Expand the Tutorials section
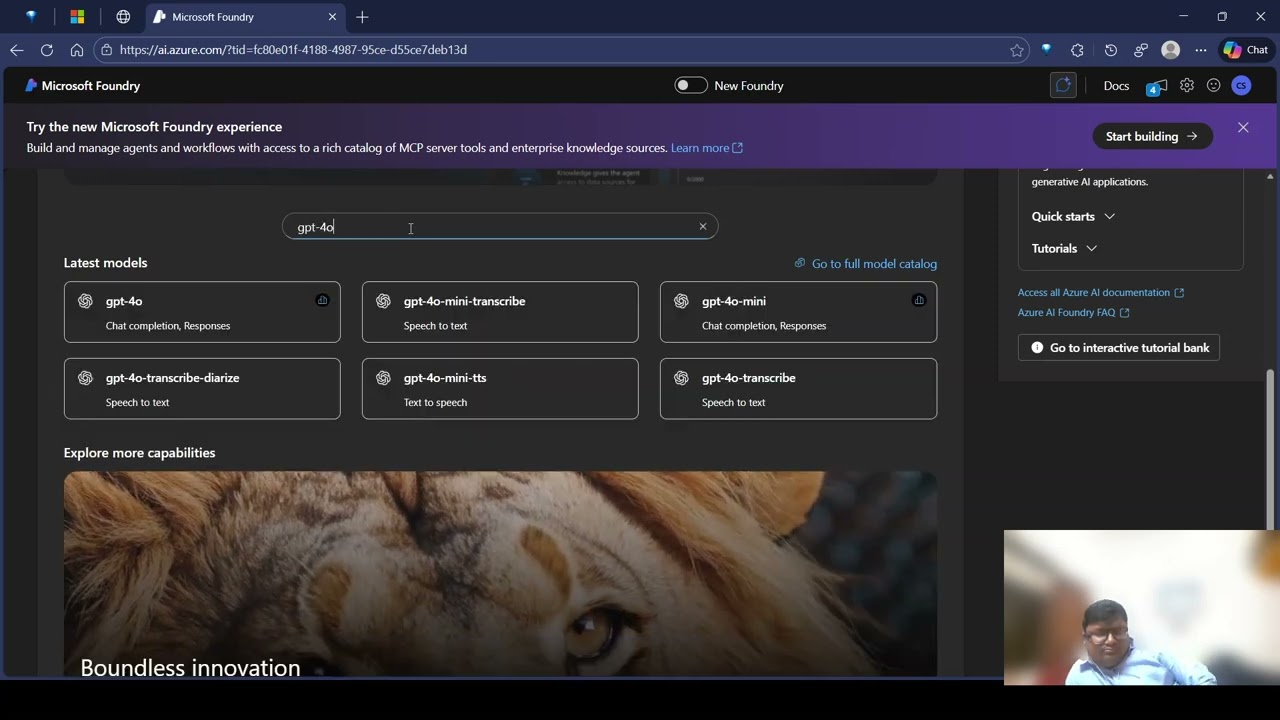This screenshot has height=720, width=1280. click(x=1064, y=248)
